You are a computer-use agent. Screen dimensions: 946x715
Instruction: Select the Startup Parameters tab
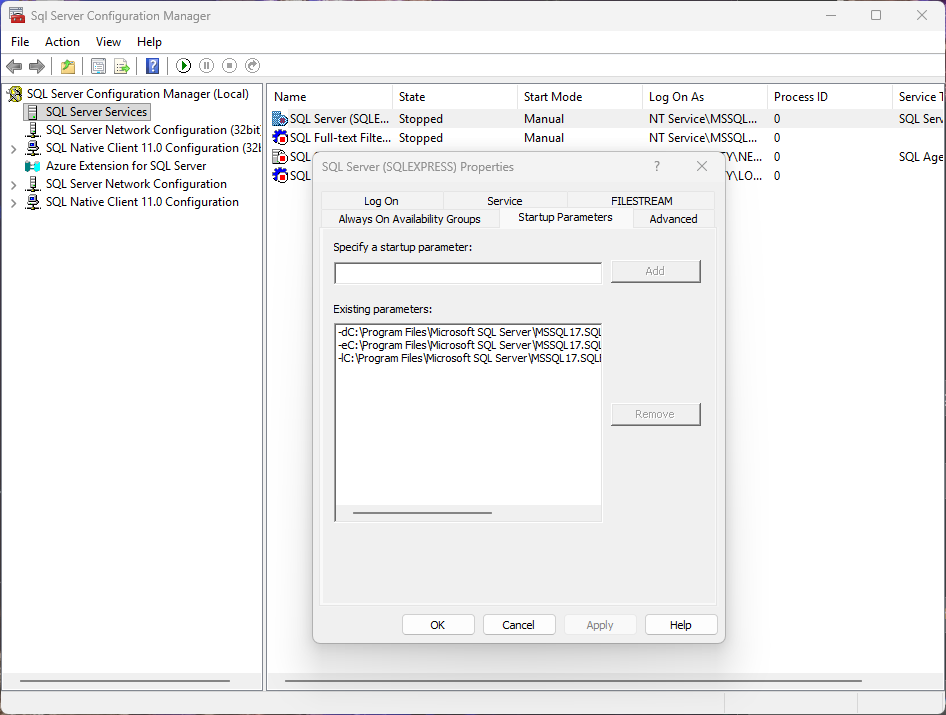pyautogui.click(x=565, y=218)
